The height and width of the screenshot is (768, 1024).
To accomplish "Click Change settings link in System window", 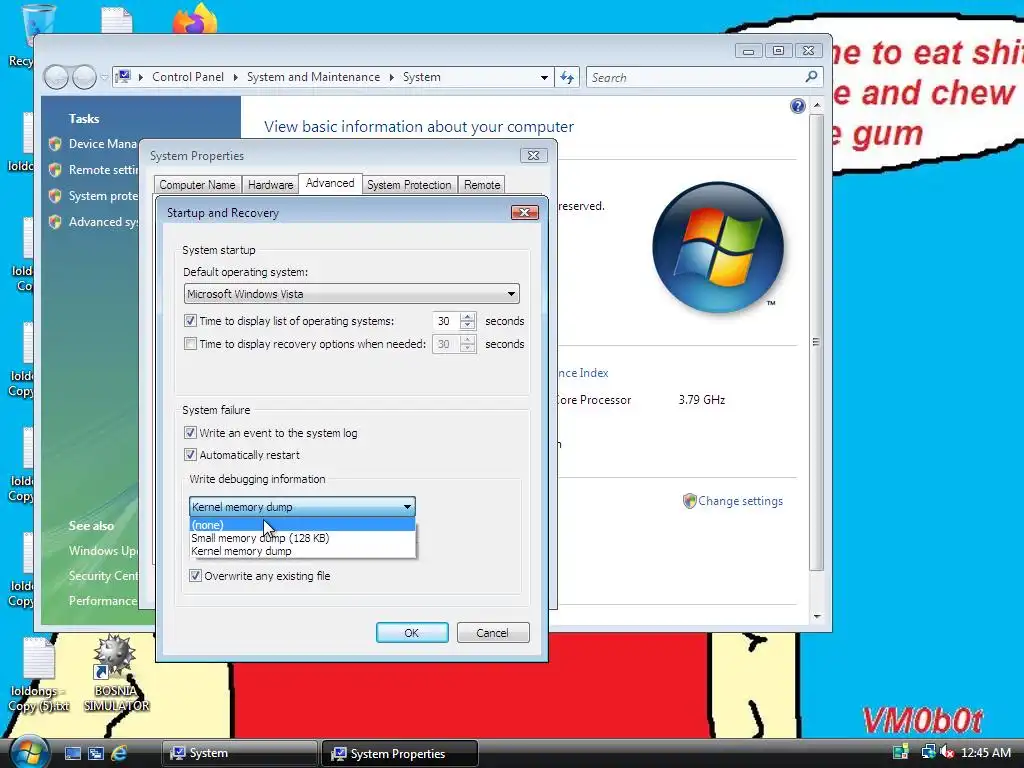I will pos(741,501).
